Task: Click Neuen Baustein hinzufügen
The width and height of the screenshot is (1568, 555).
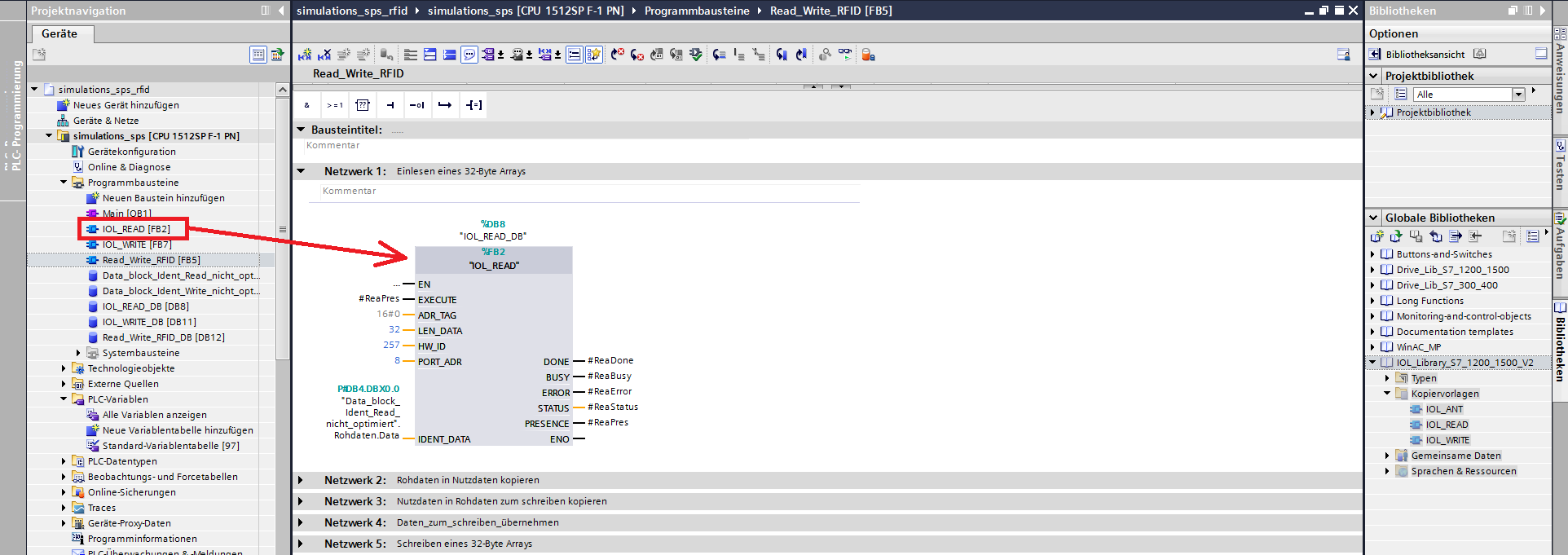Action: tap(163, 198)
